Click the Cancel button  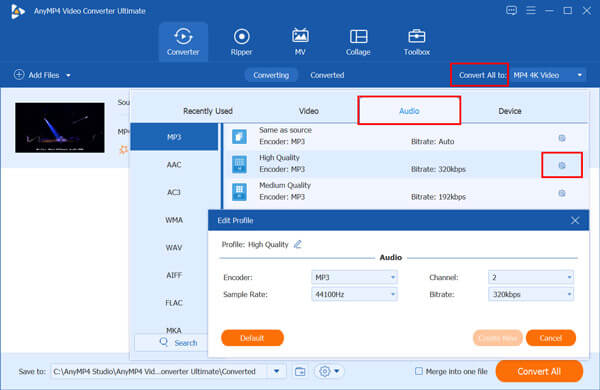551,338
